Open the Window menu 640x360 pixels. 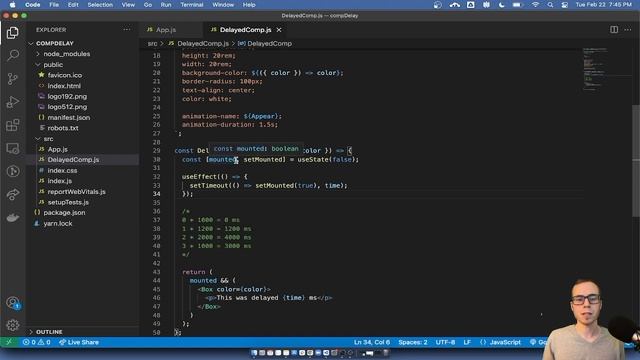pyautogui.click(x=223, y=5)
